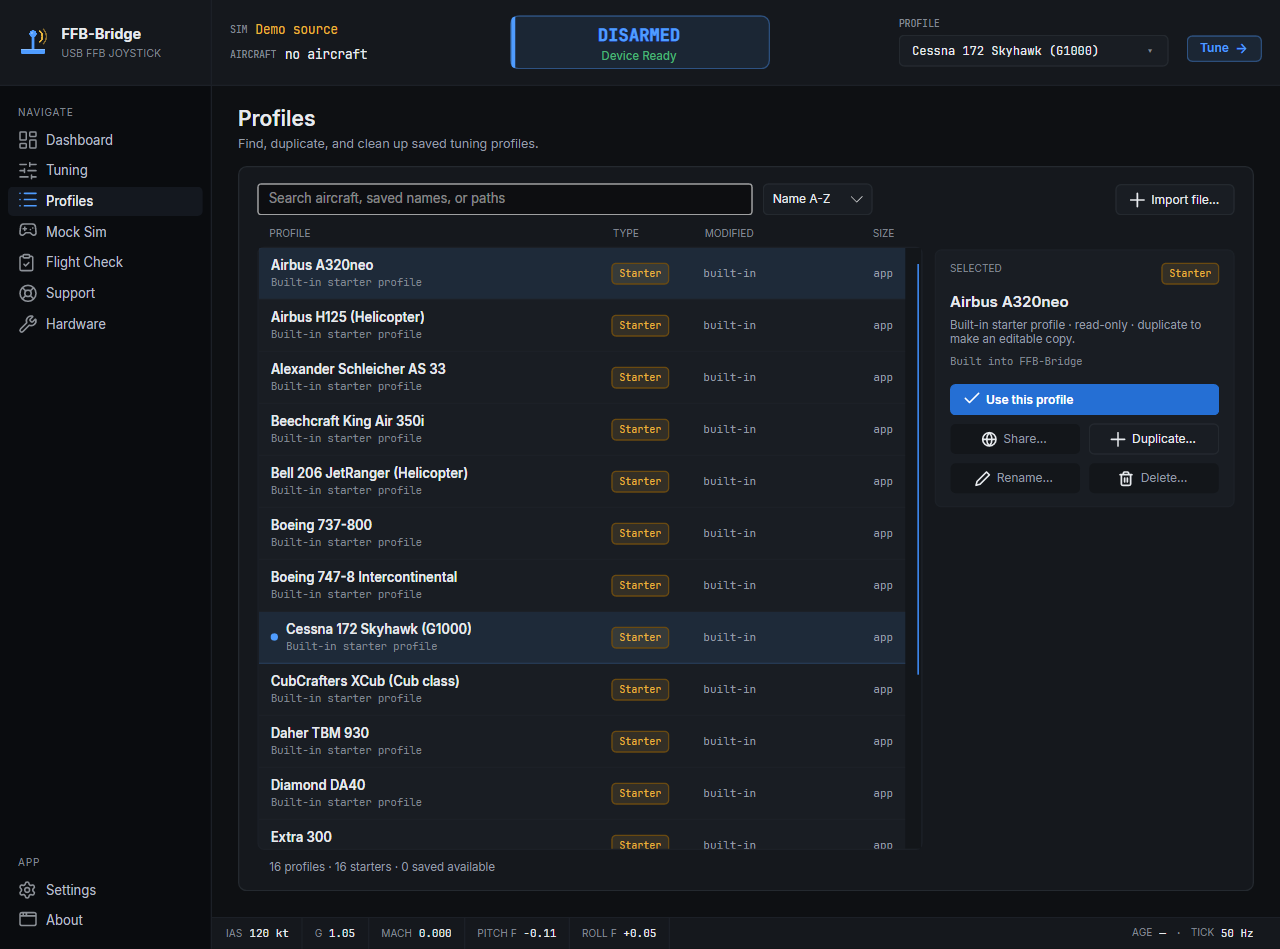Click the Rename... button

[x=1014, y=478]
